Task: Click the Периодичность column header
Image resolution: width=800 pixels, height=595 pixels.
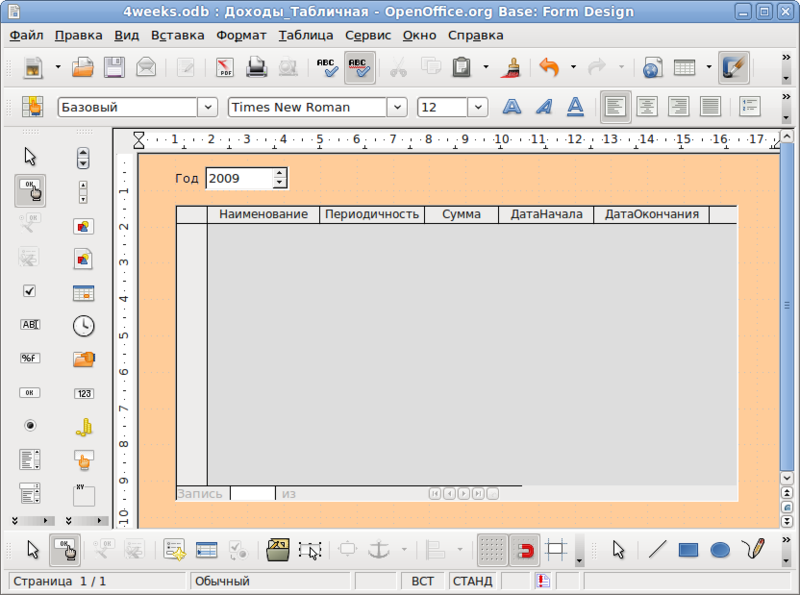Action: tap(372, 215)
